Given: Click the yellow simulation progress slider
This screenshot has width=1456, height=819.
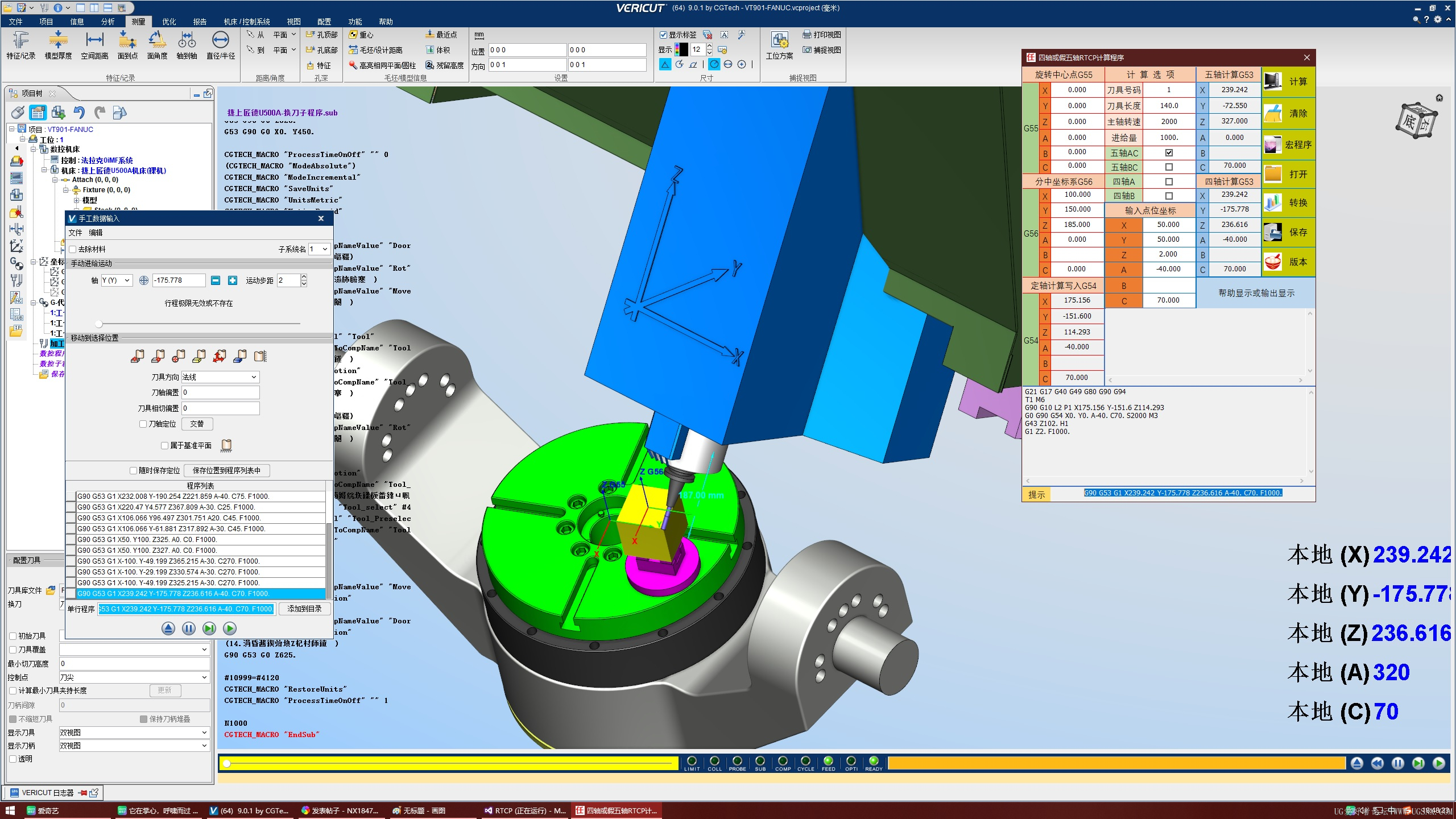Looking at the screenshot, I should (x=449, y=763).
